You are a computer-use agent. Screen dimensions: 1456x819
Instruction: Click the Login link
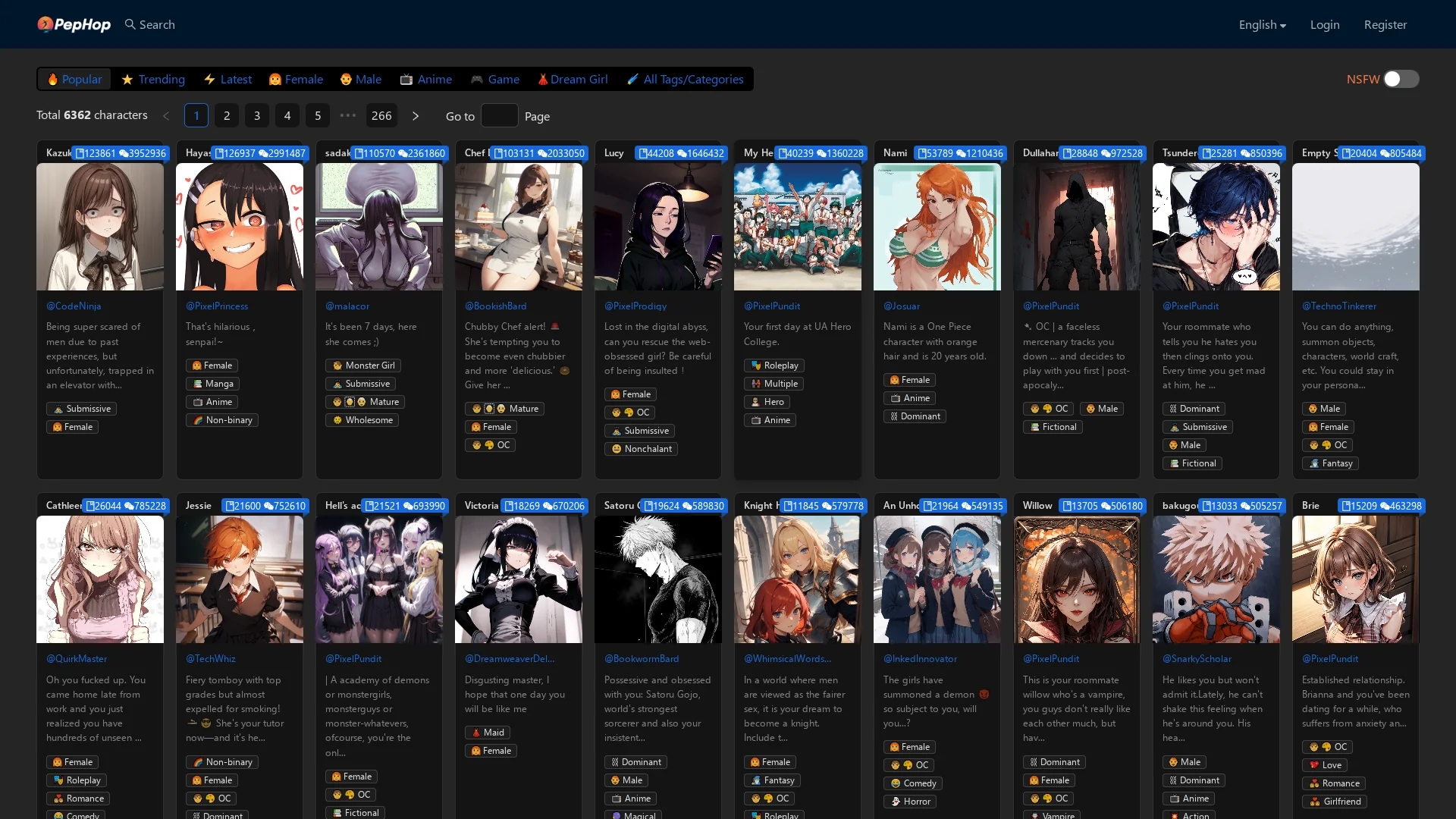point(1325,24)
